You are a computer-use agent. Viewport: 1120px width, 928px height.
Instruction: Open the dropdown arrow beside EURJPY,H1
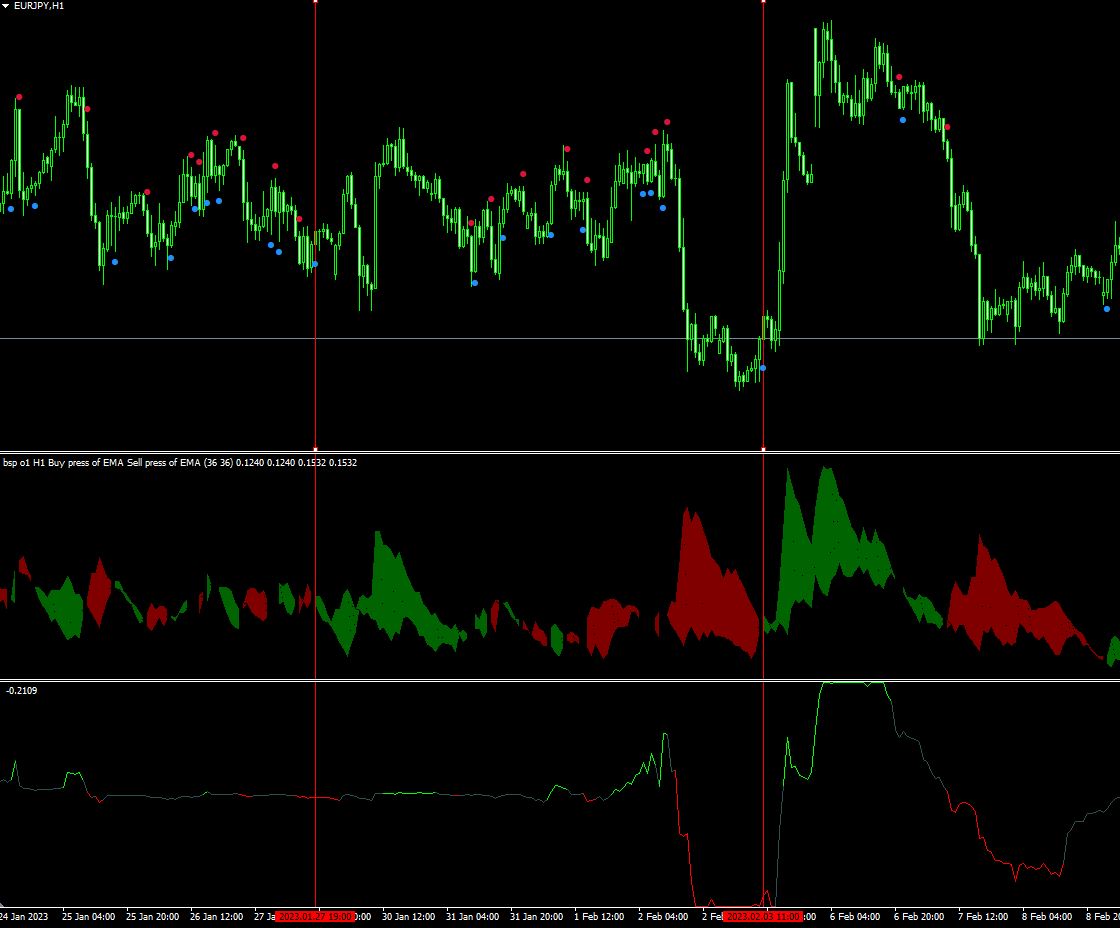coord(5,6)
